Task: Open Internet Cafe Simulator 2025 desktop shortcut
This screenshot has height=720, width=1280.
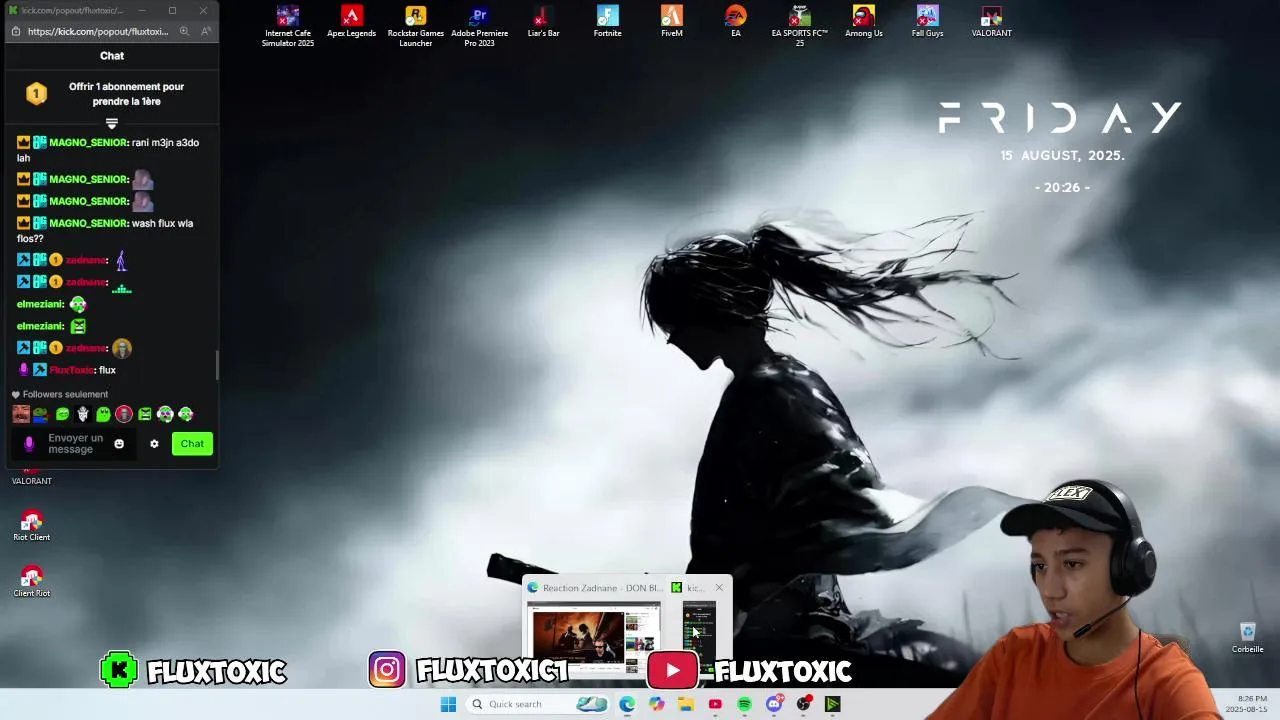Action: pyautogui.click(x=288, y=26)
